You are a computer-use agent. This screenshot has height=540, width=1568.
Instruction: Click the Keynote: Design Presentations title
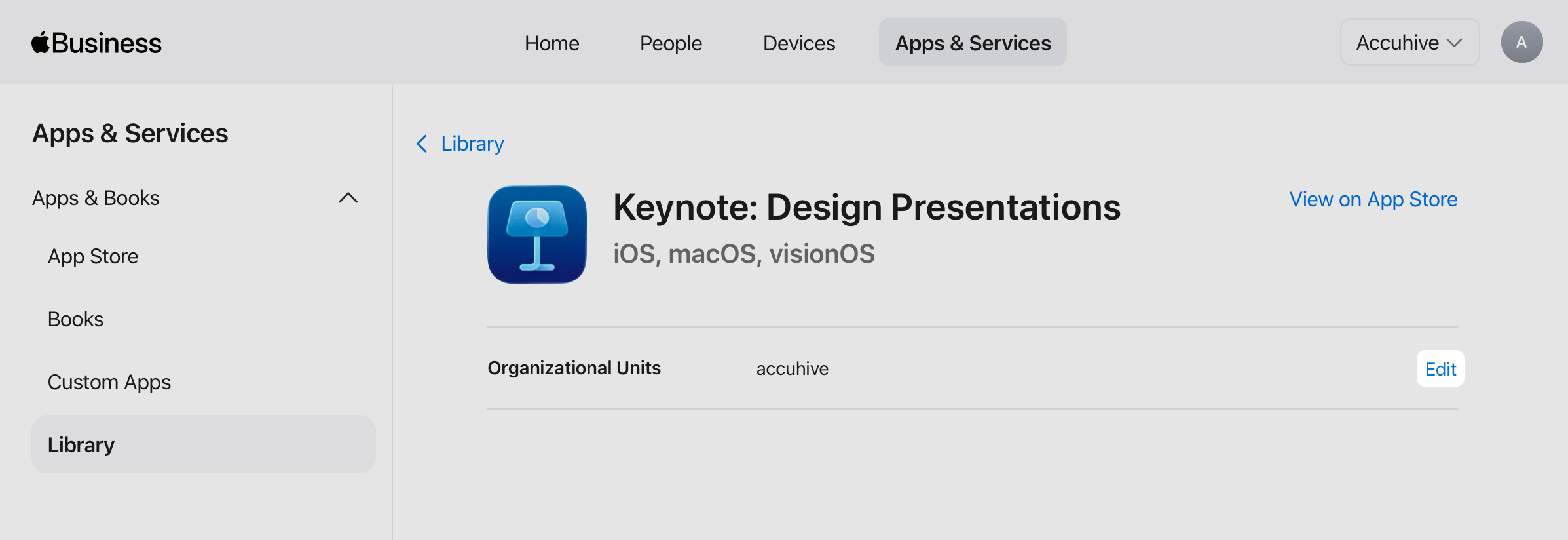[867, 207]
